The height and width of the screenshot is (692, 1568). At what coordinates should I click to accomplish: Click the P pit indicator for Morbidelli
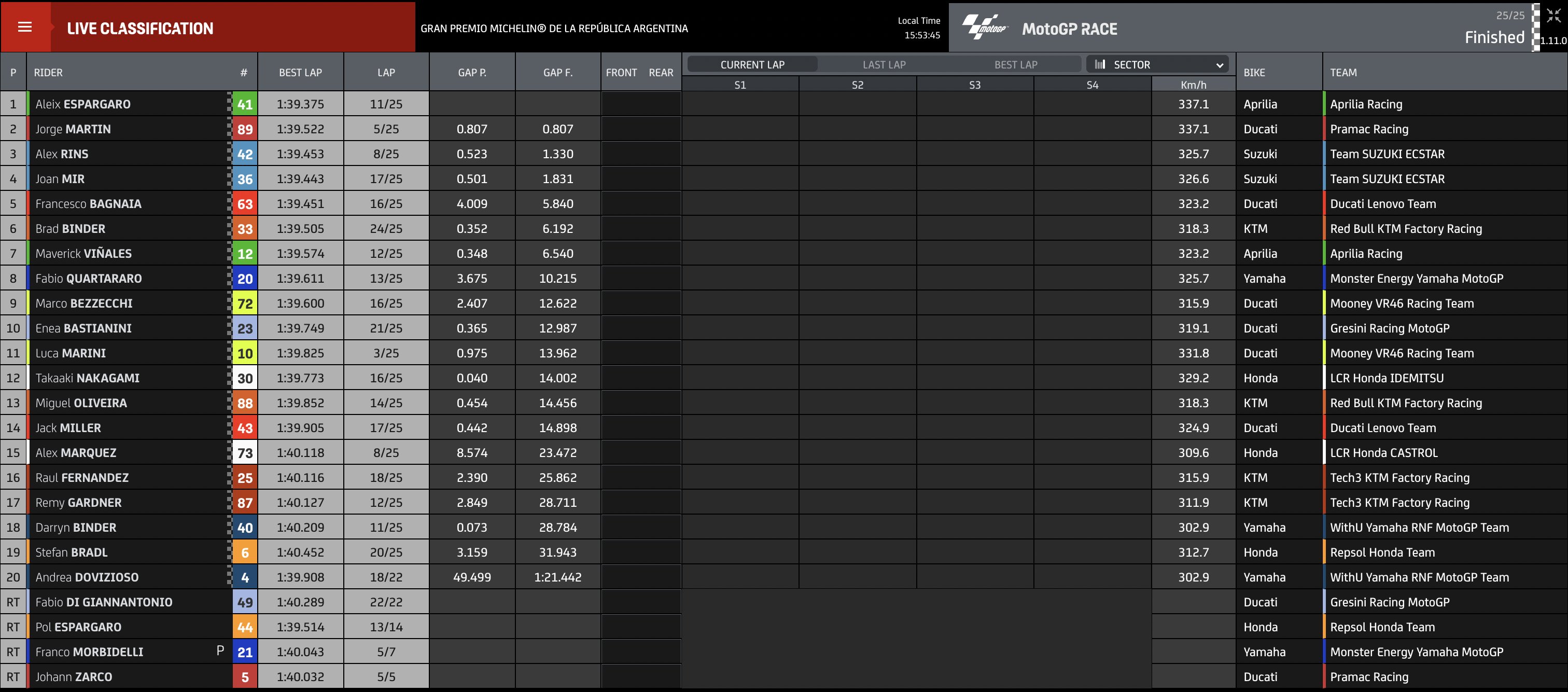220,651
